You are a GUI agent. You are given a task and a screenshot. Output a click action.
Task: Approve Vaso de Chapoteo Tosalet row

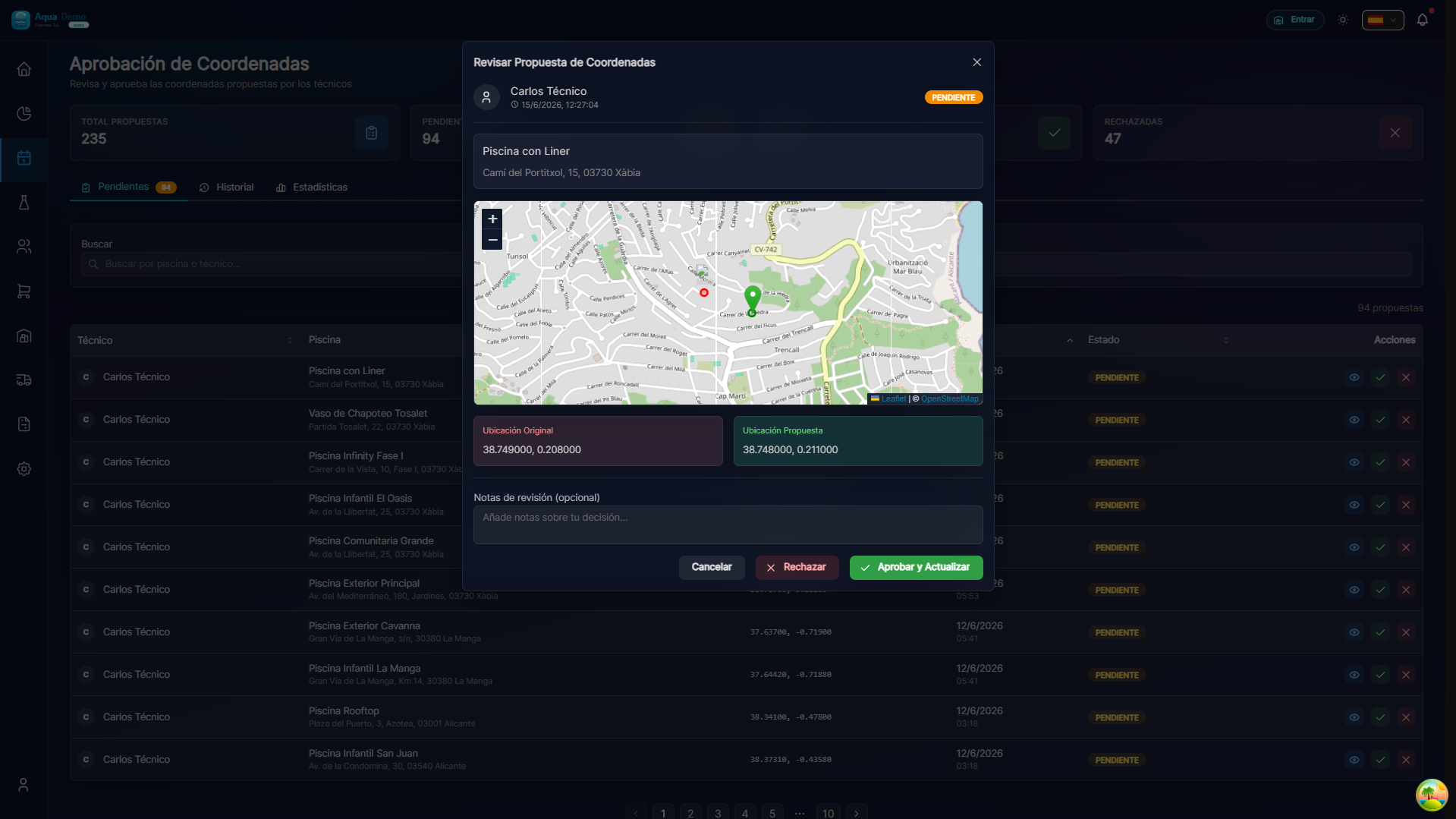(1380, 420)
